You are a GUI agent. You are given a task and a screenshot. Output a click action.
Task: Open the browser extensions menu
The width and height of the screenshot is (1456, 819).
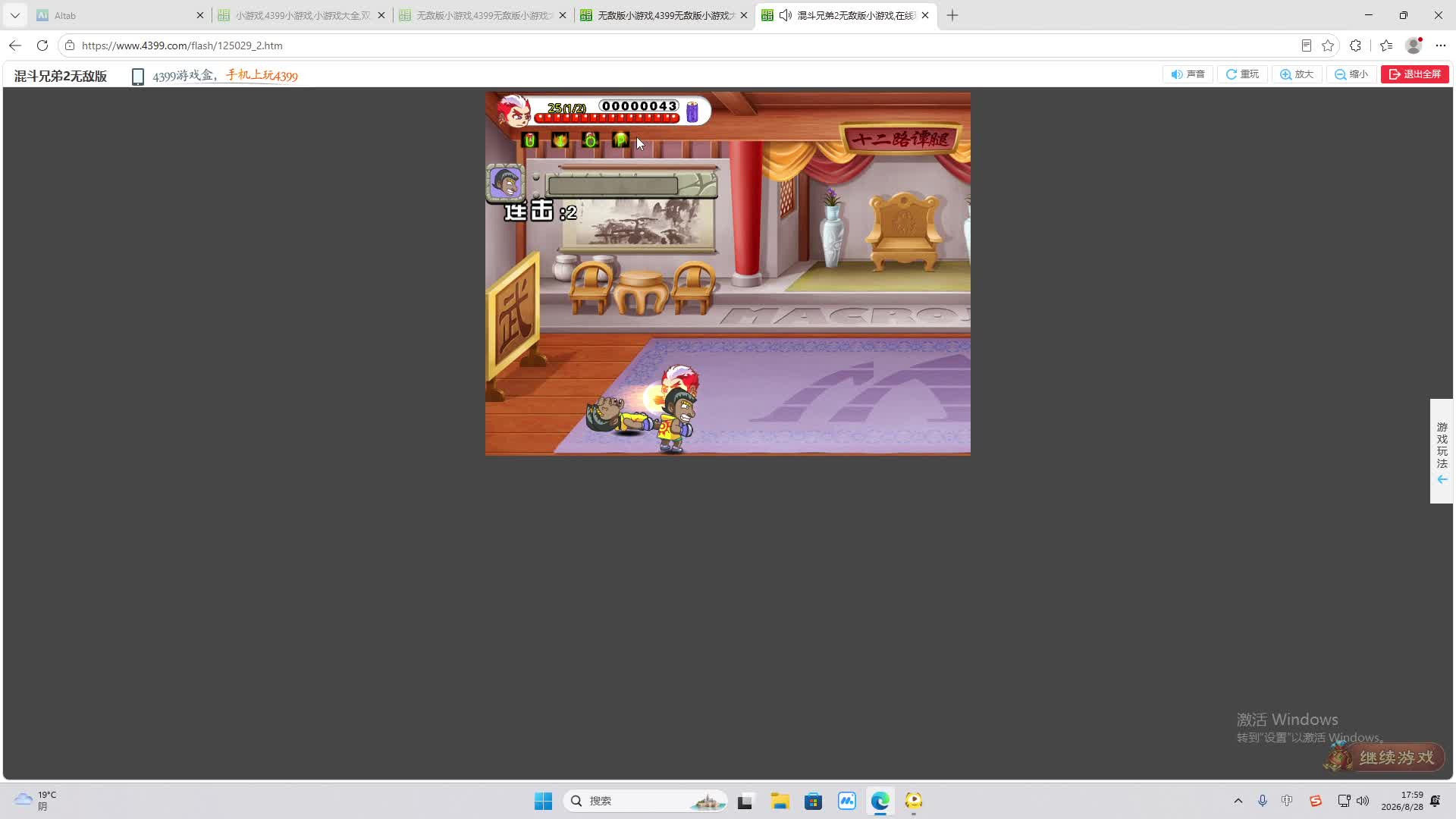pos(1356,45)
